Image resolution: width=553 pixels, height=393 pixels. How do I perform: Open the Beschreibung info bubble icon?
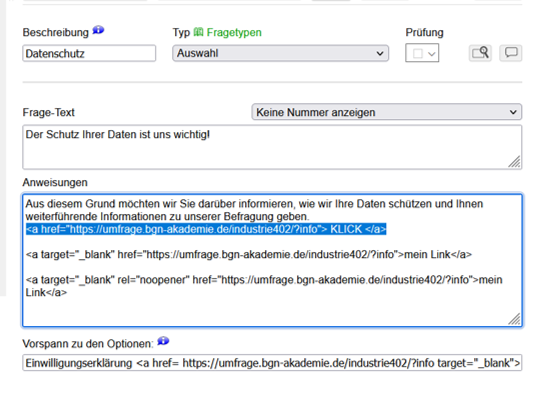(x=98, y=30)
